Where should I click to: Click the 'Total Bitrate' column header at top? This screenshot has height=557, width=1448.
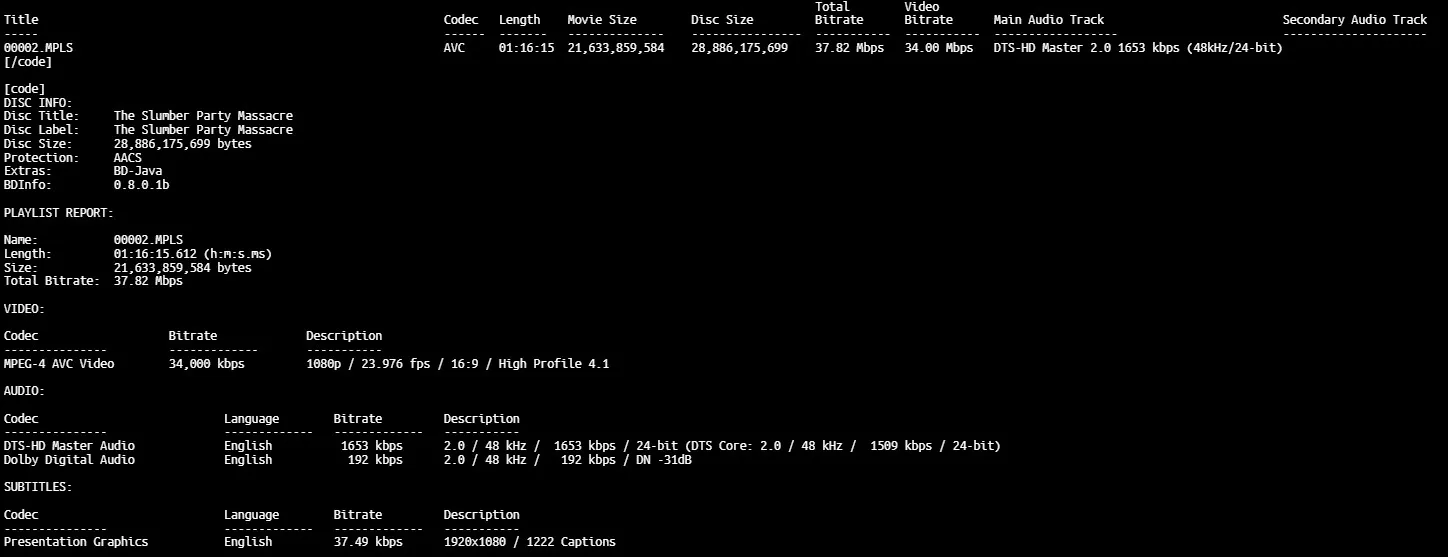(x=838, y=13)
